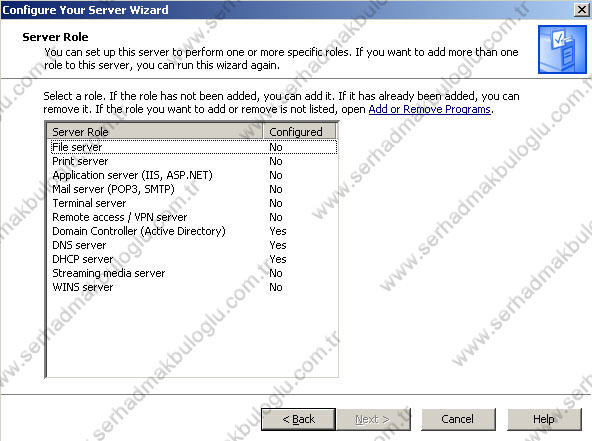This screenshot has width=592, height=441.
Task: Click the Cancel button
Action: click(x=458, y=419)
